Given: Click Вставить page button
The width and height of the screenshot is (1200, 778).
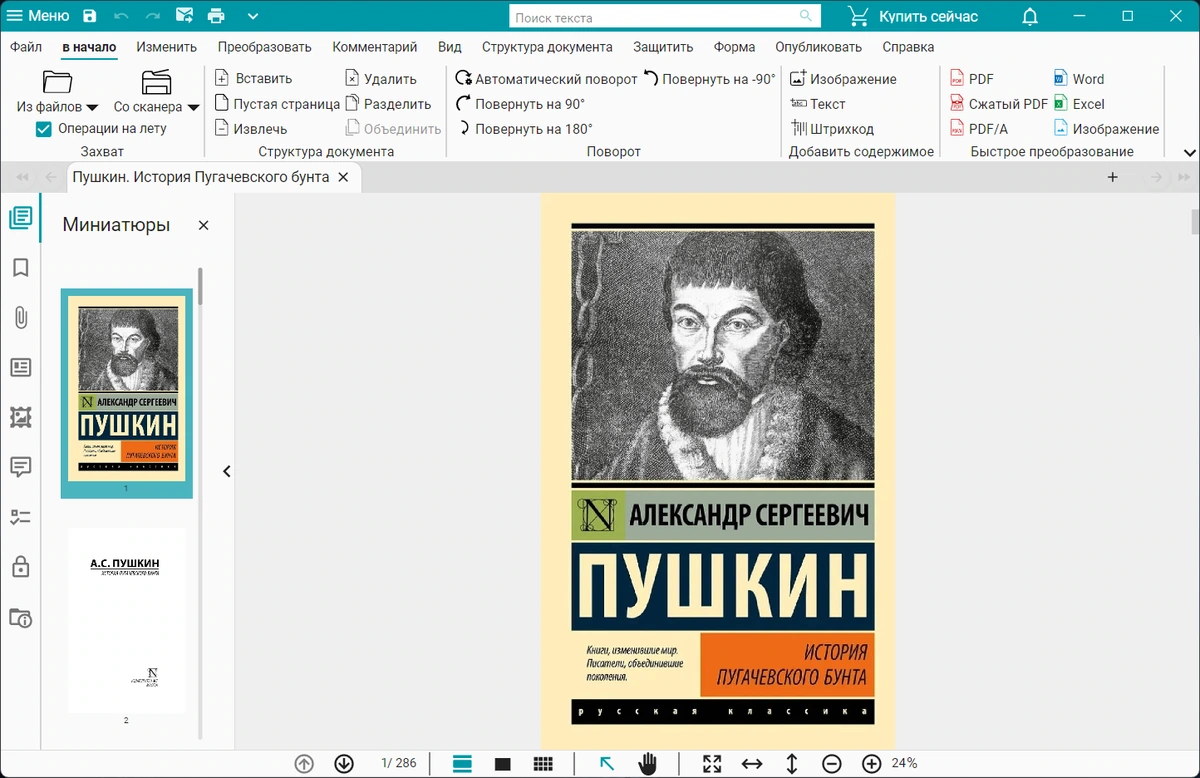Looking at the screenshot, I should click(x=253, y=78).
